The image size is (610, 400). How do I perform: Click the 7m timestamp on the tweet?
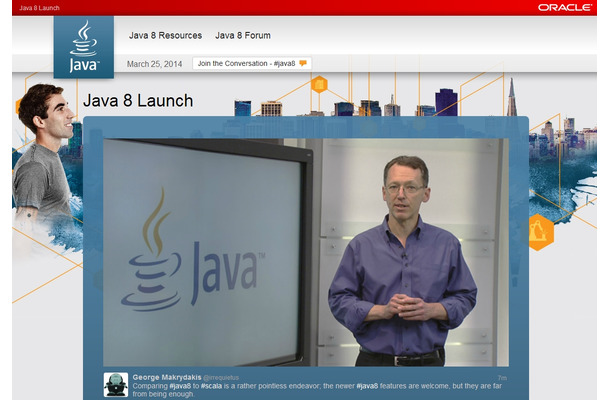point(502,378)
